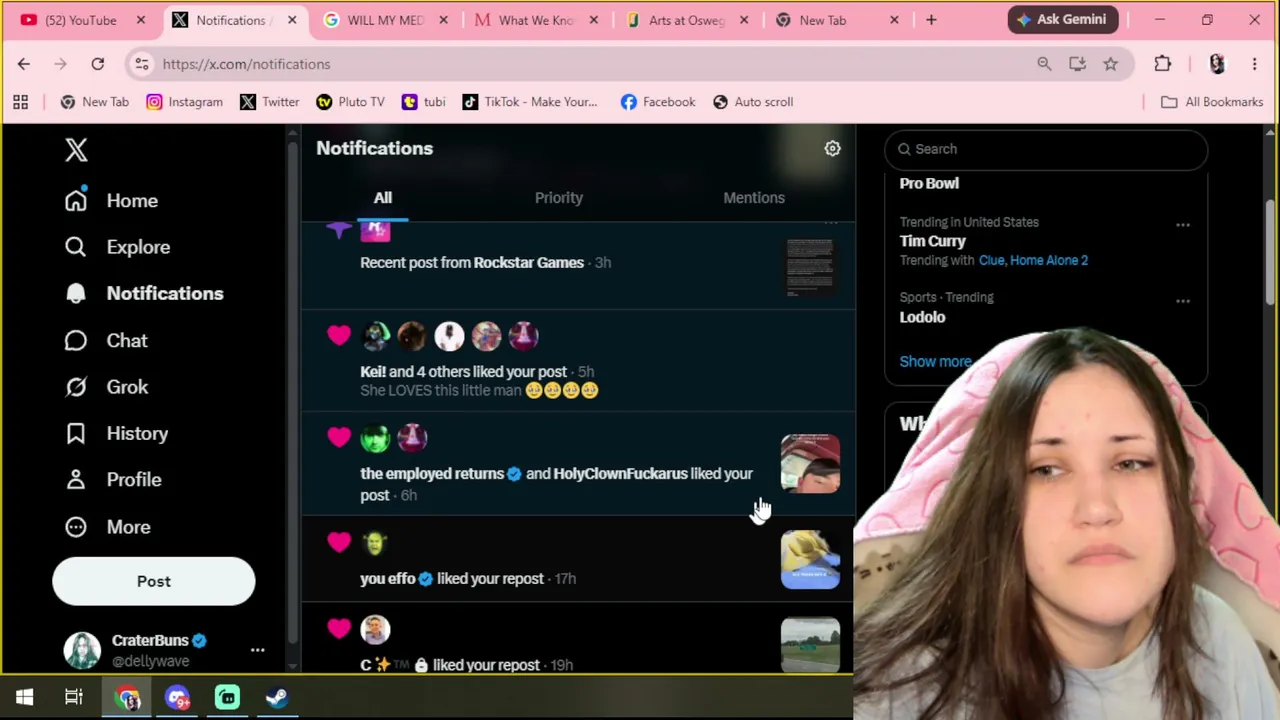Click the X logo in the sidebar
The image size is (1280, 720).
coord(76,150)
